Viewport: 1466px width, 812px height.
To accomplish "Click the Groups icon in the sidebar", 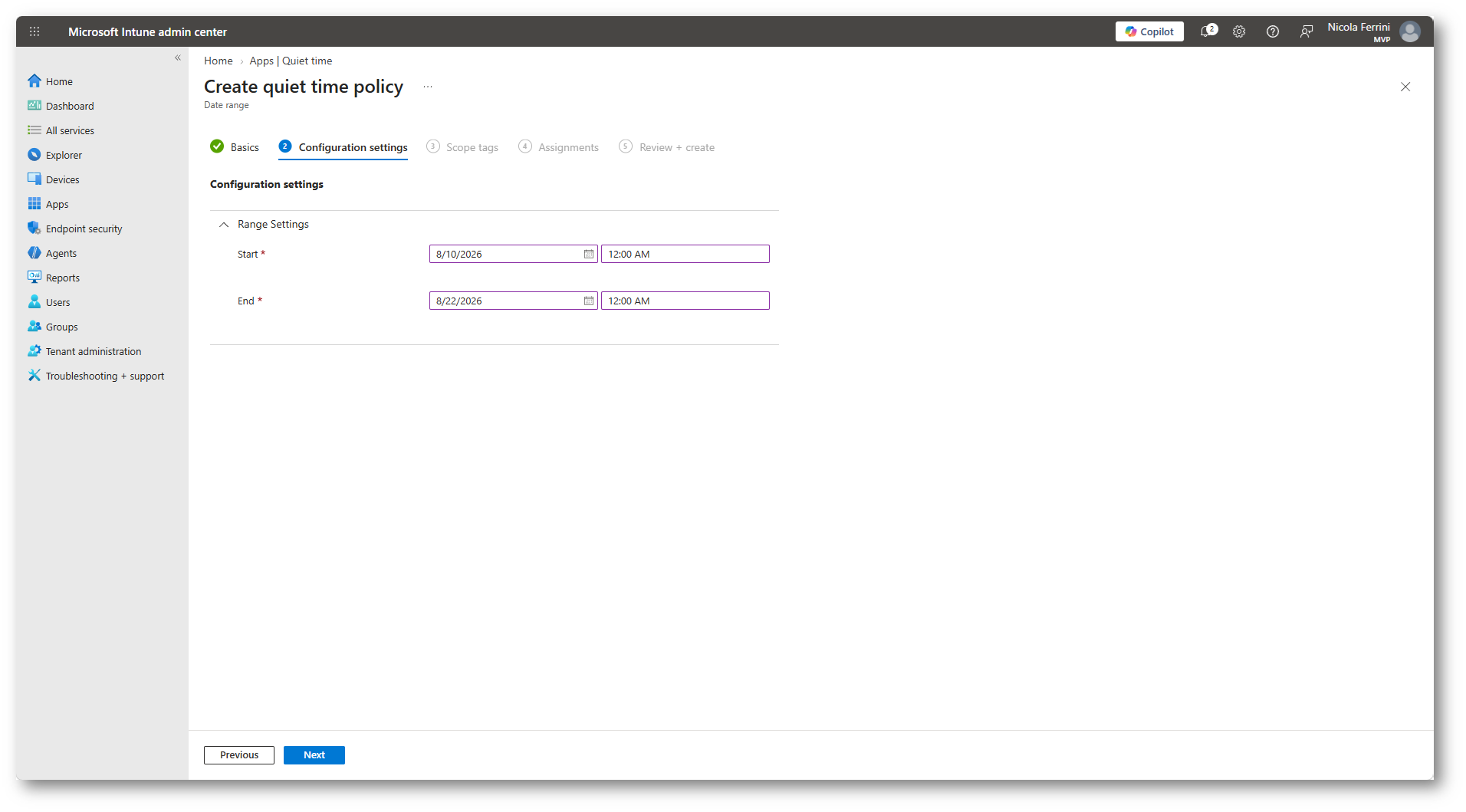I will point(35,326).
